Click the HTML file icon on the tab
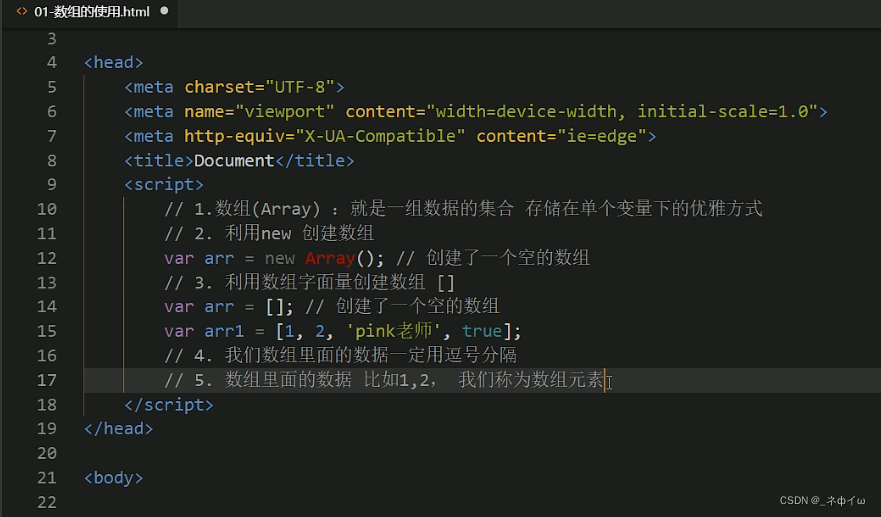 pyautogui.click(x=22, y=11)
